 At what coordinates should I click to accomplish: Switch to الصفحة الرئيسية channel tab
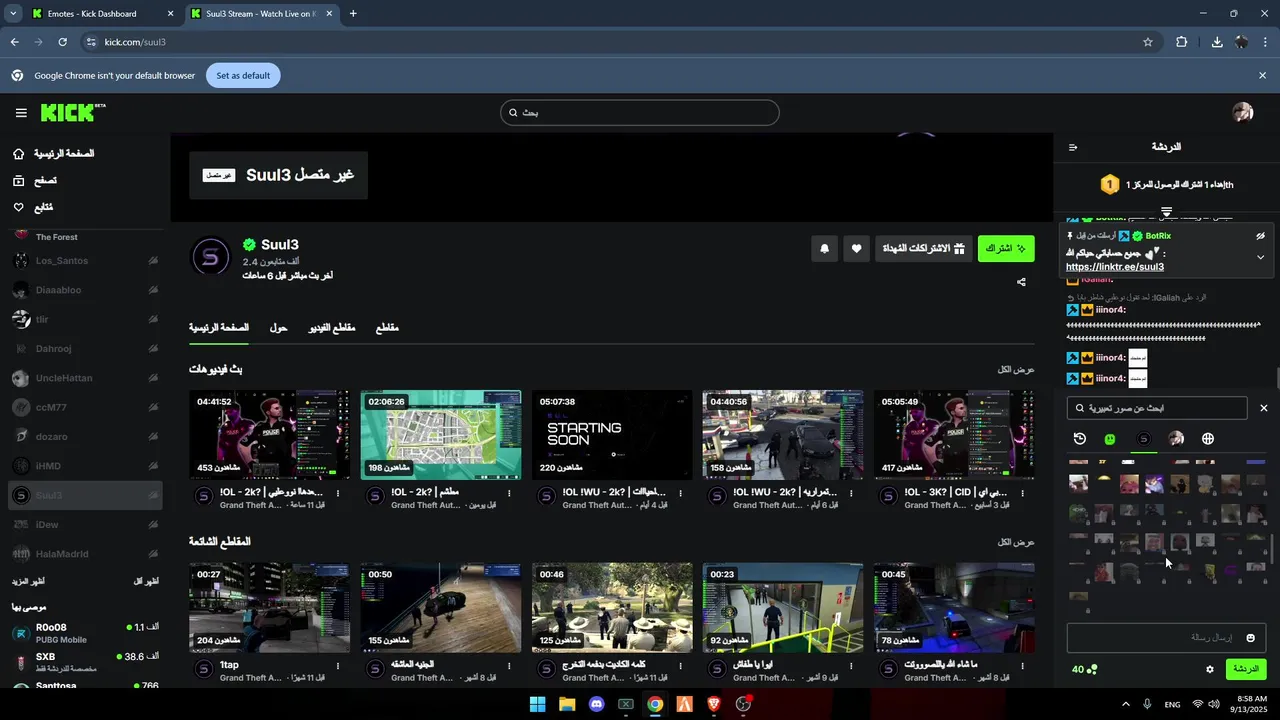[219, 328]
